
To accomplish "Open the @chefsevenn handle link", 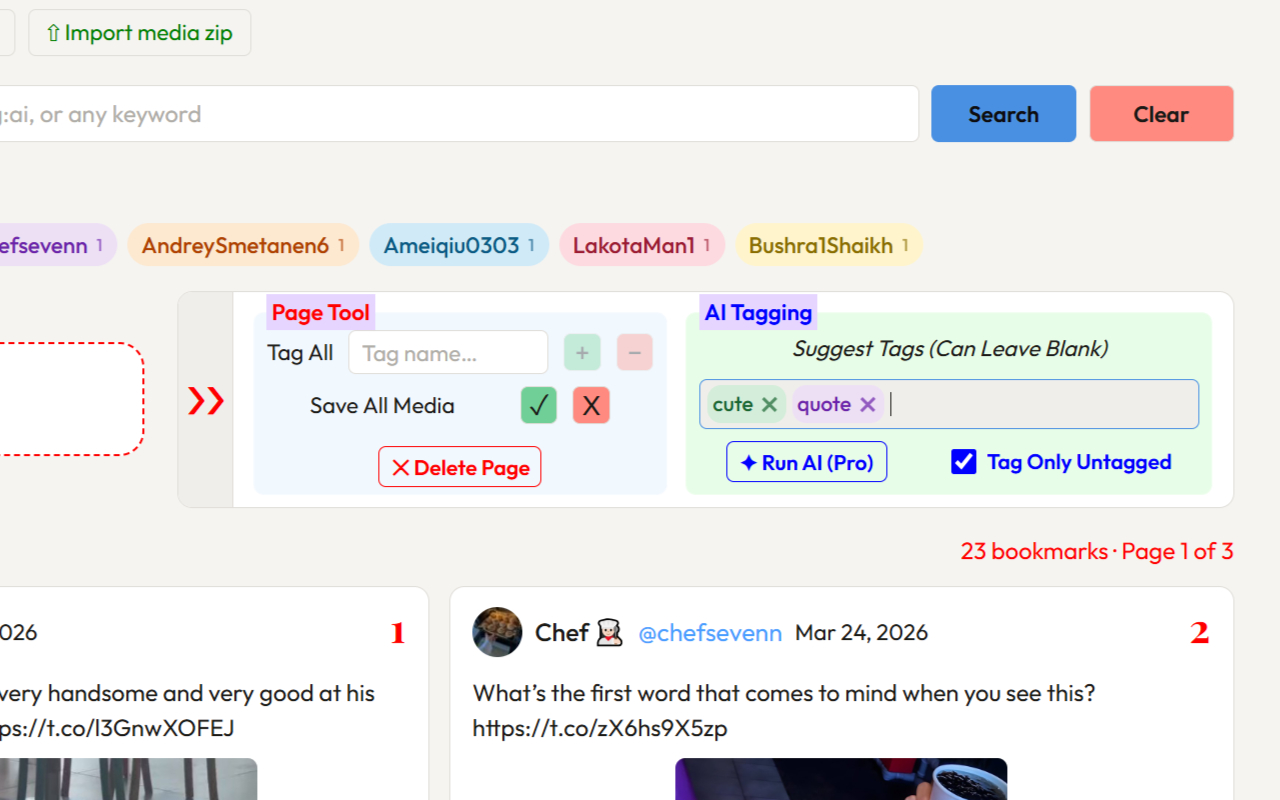I will click(710, 633).
